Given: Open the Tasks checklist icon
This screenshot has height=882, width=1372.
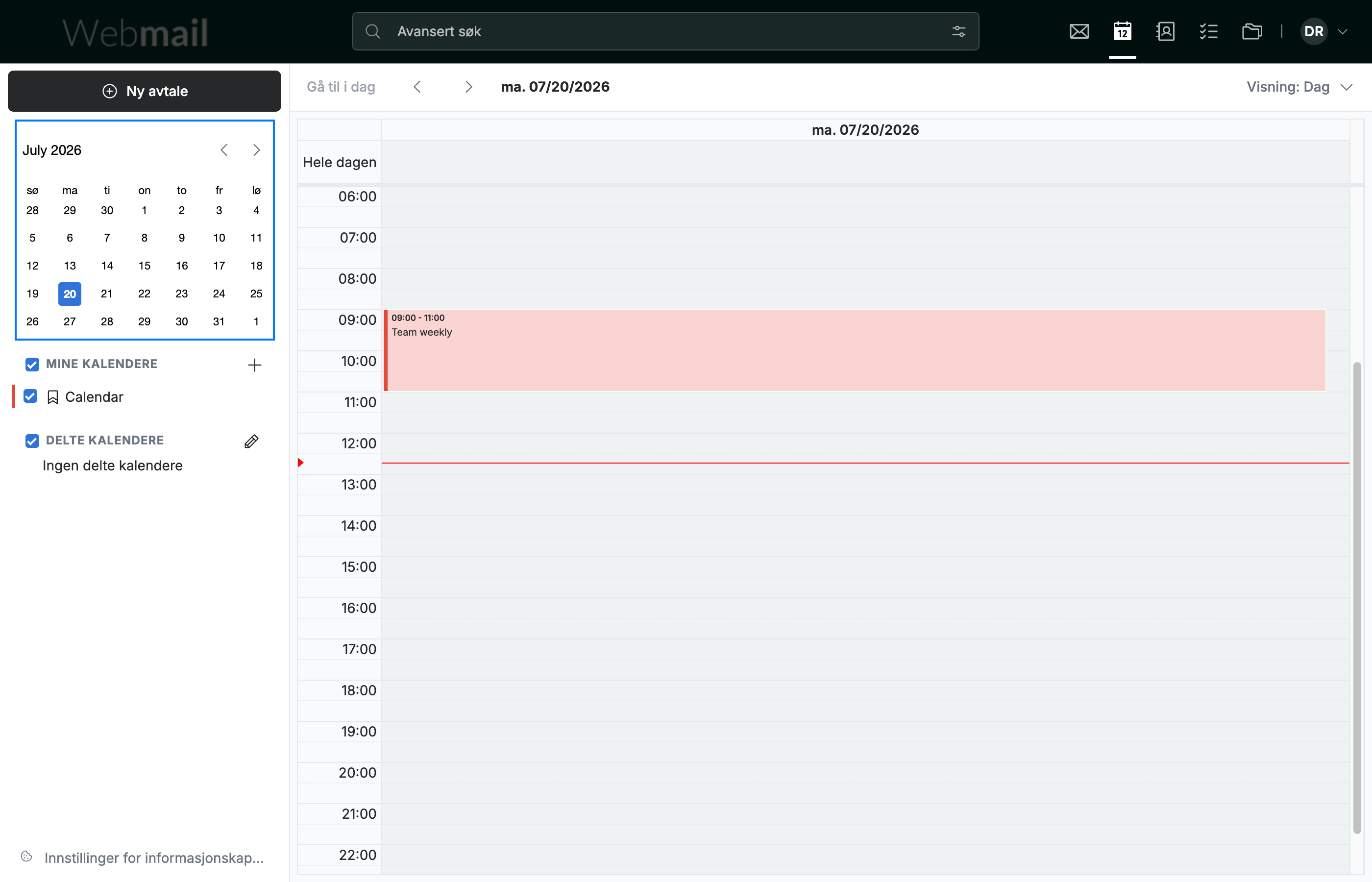Looking at the screenshot, I should click(x=1208, y=31).
